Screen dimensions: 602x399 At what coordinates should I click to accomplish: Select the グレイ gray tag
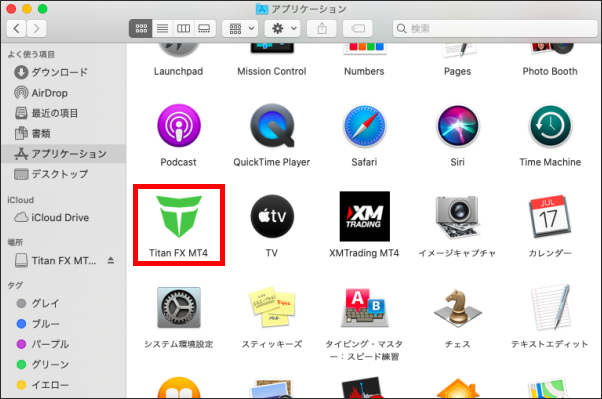(63, 303)
